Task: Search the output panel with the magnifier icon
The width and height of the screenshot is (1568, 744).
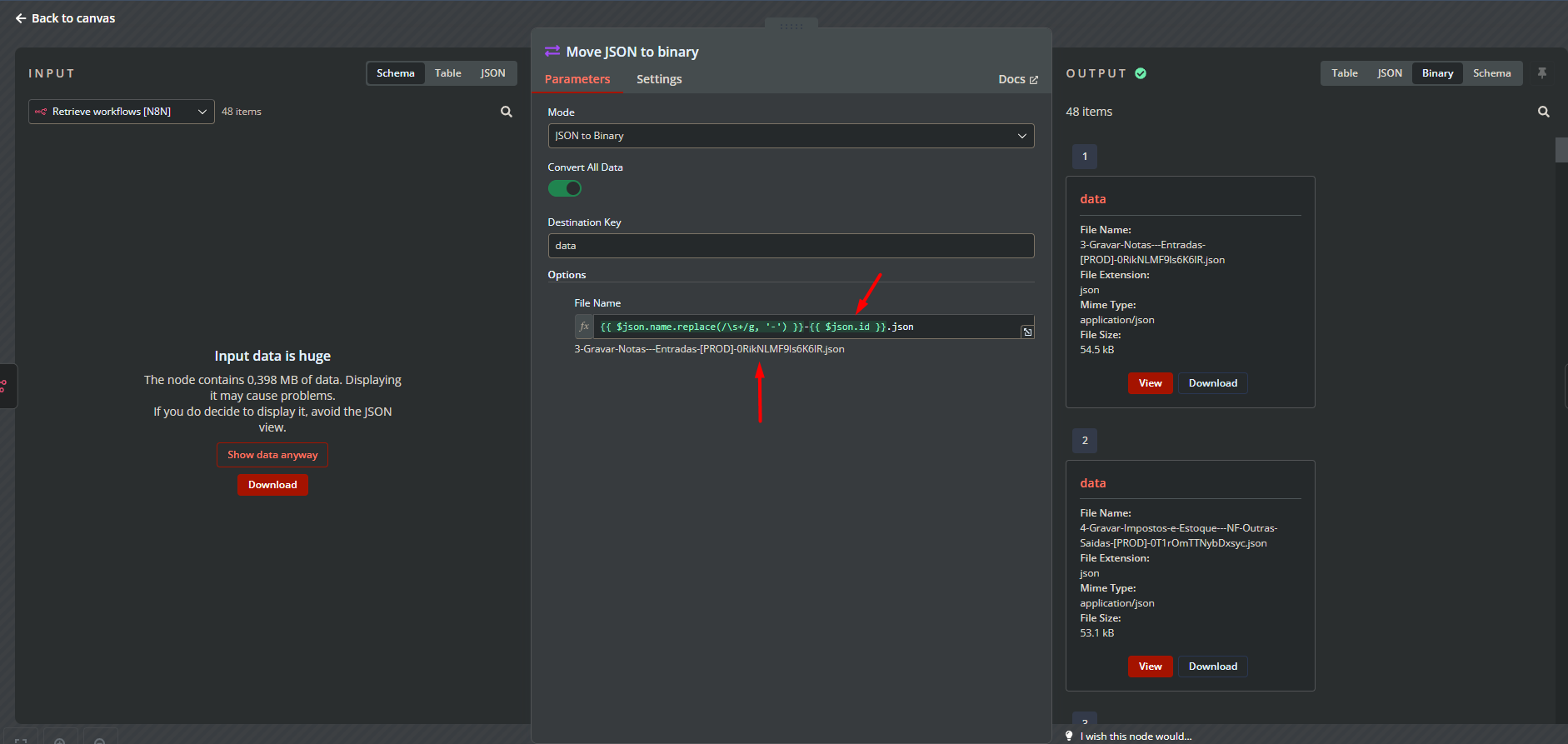Action: pos(1544,112)
